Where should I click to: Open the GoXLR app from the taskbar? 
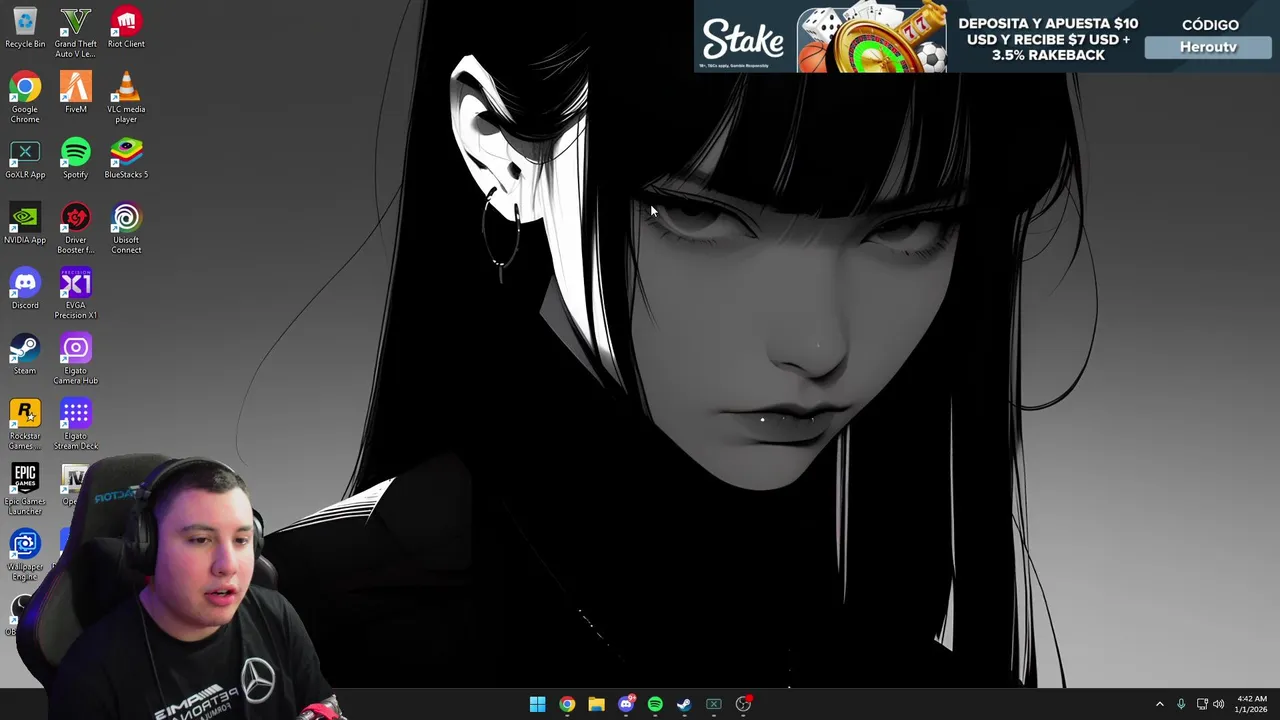tap(714, 704)
